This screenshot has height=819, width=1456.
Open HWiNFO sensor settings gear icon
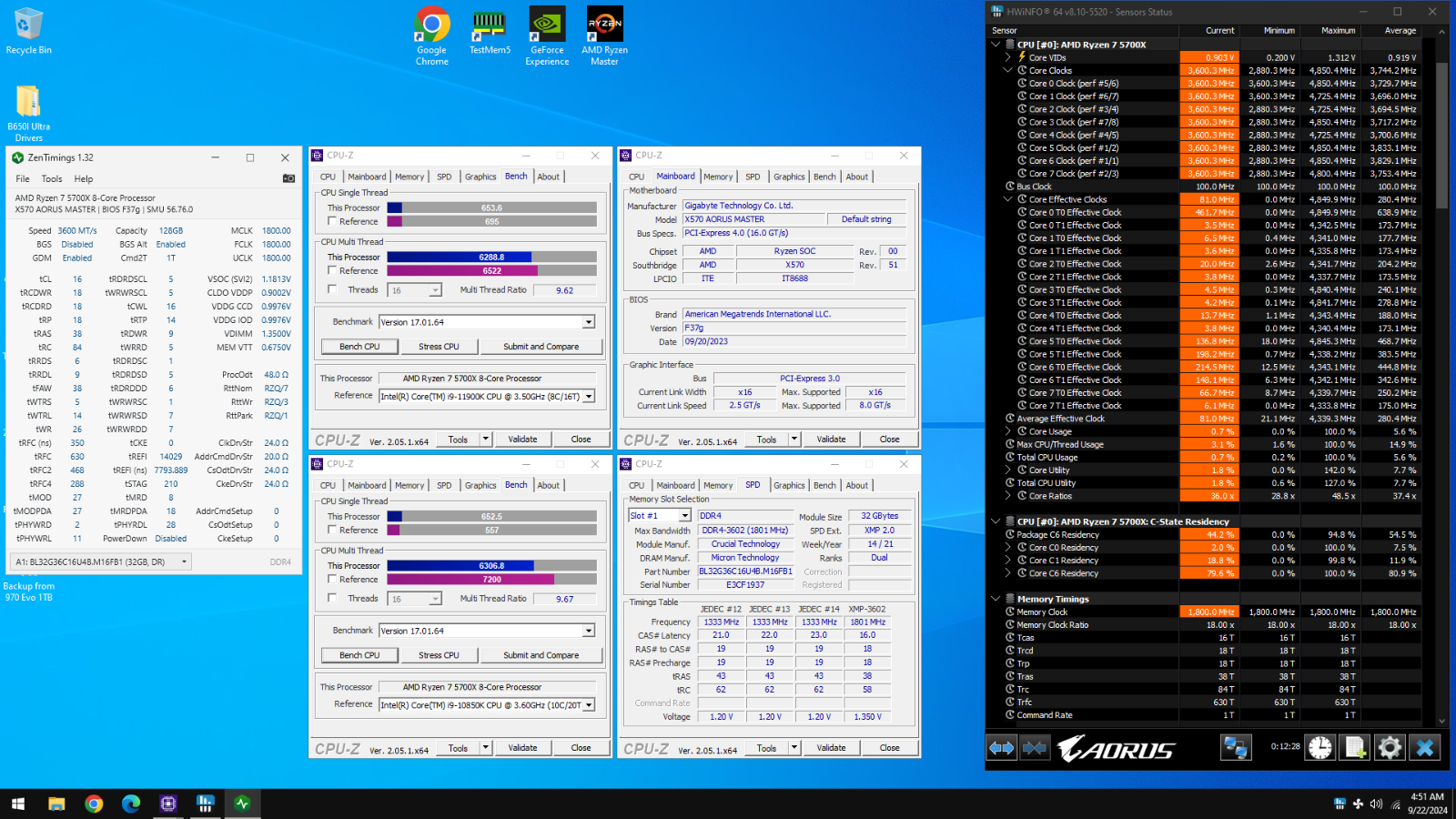(1390, 748)
